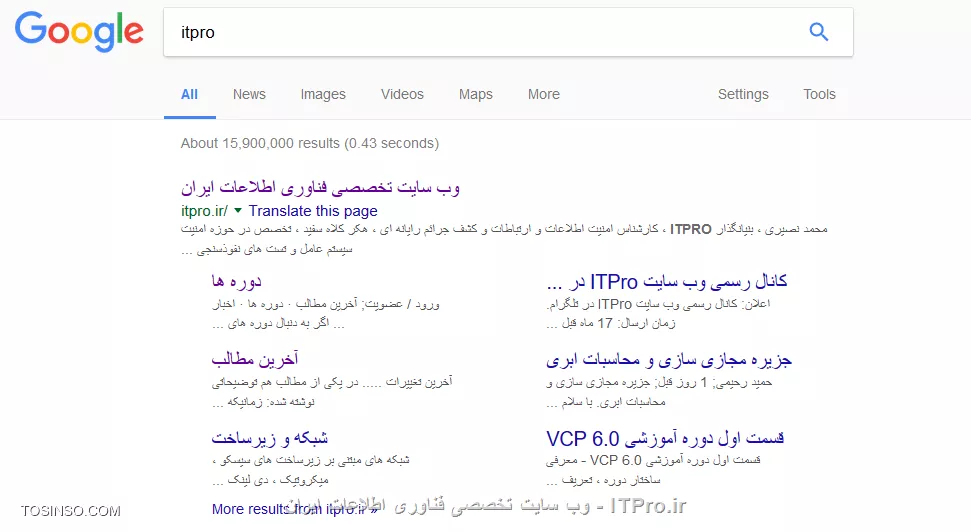
Task: Click the Google logo
Action: [x=79, y=32]
